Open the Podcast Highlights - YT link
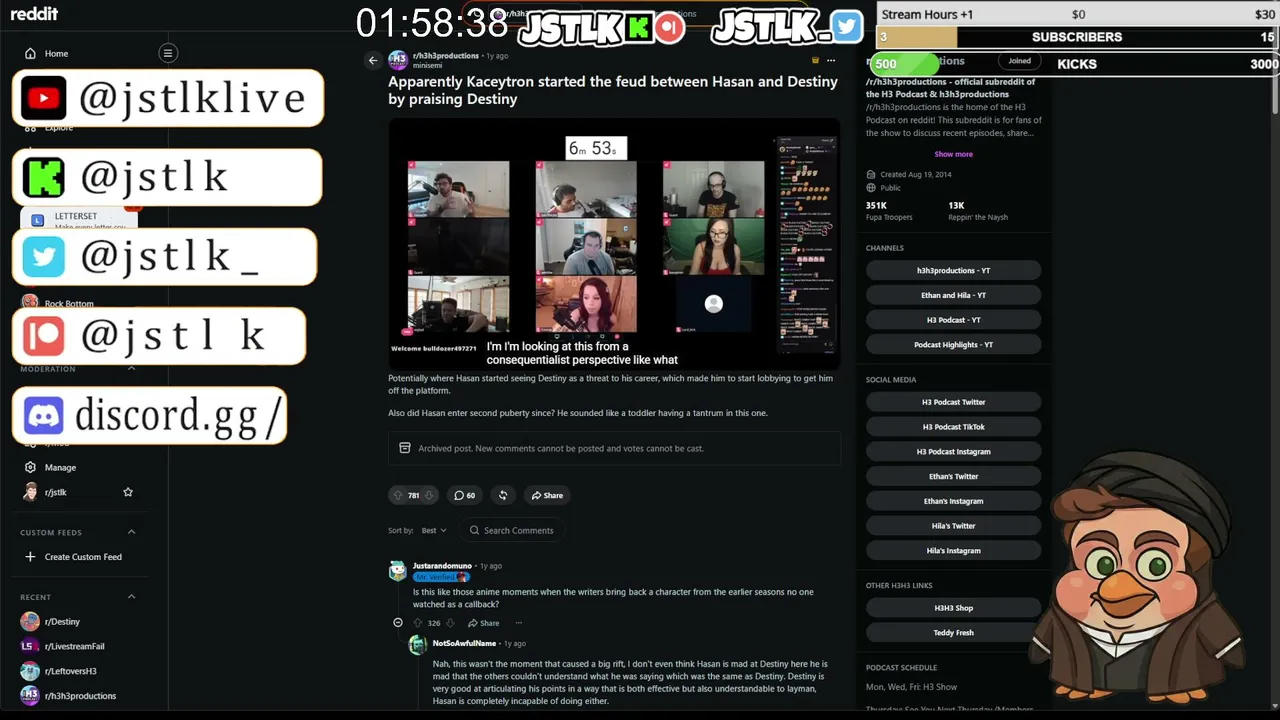 click(x=953, y=345)
